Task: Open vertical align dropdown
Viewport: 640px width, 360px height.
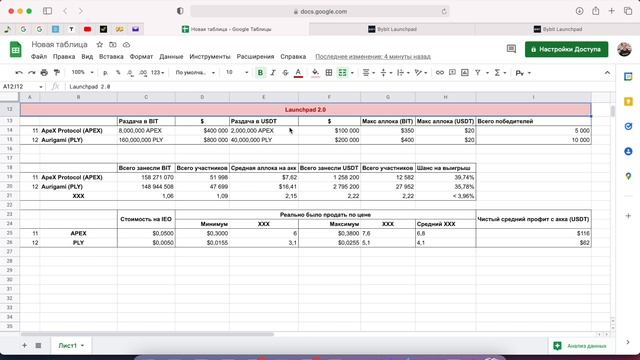Action: pos(386,73)
